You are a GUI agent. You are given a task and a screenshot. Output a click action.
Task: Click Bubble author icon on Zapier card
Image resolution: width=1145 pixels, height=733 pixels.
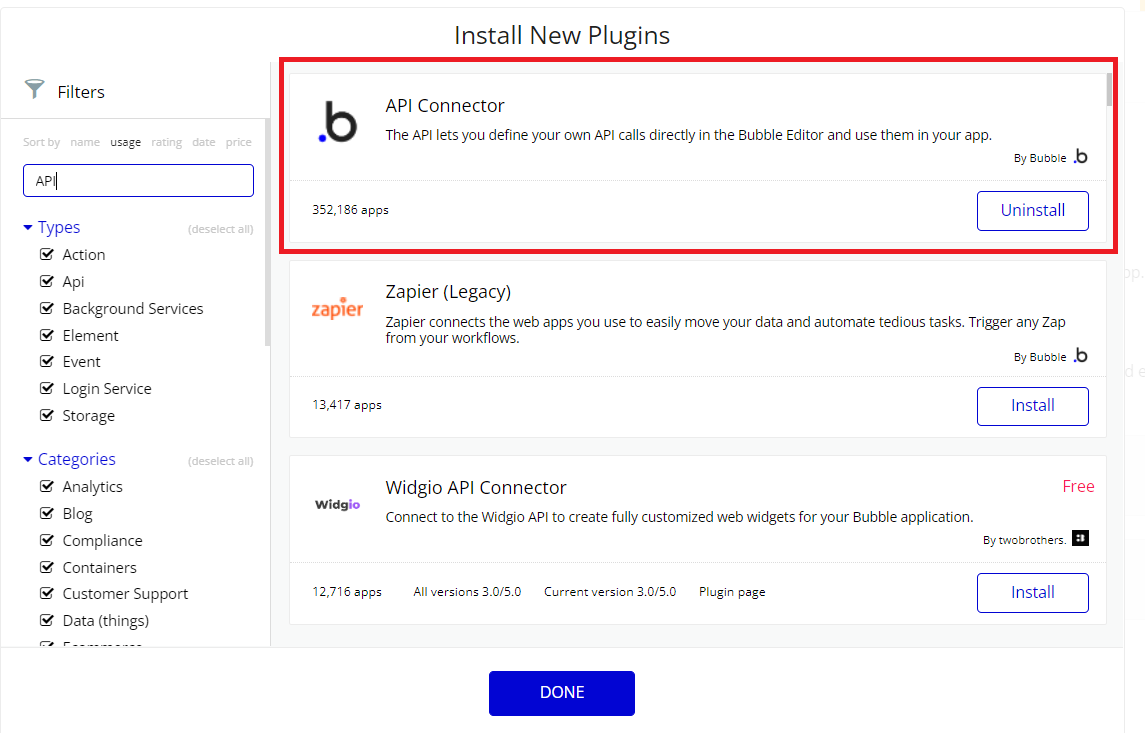[x=1081, y=356]
